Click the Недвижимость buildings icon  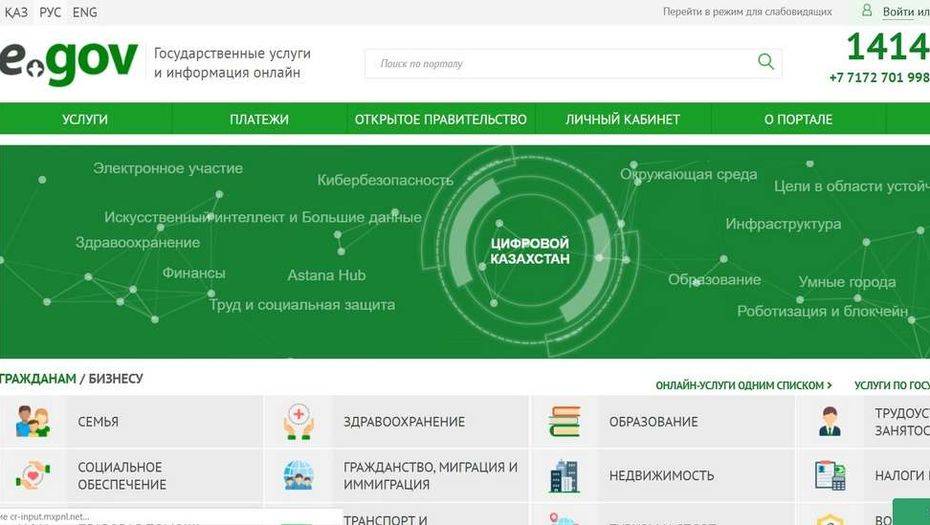pyautogui.click(x=565, y=475)
